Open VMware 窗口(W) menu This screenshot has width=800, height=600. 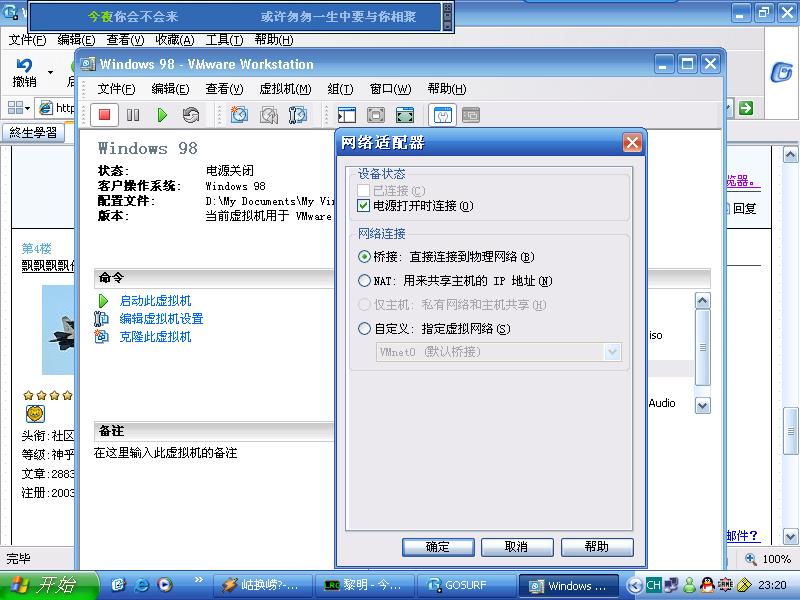coord(390,89)
